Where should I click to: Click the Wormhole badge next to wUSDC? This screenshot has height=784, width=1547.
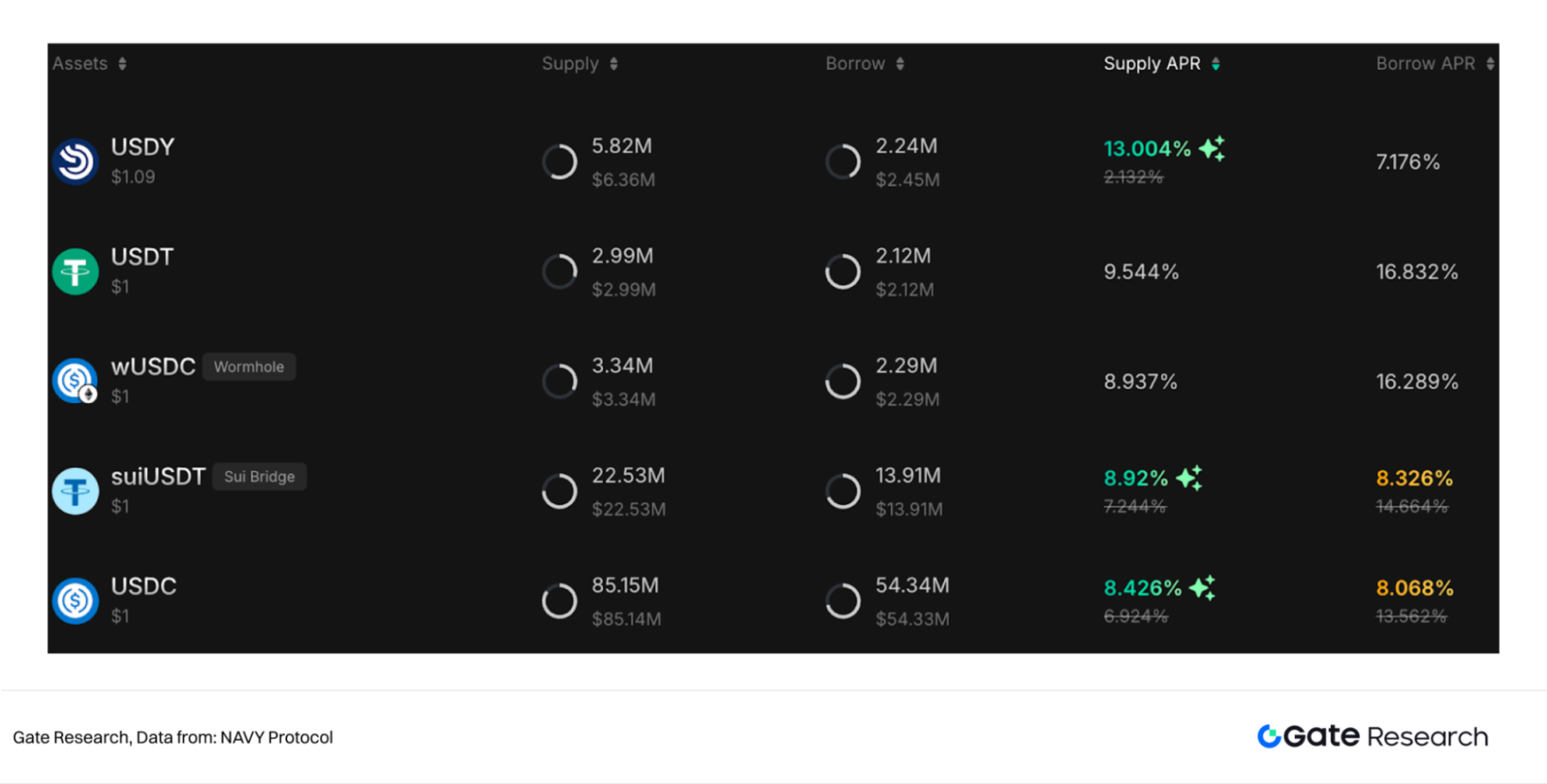(x=249, y=367)
